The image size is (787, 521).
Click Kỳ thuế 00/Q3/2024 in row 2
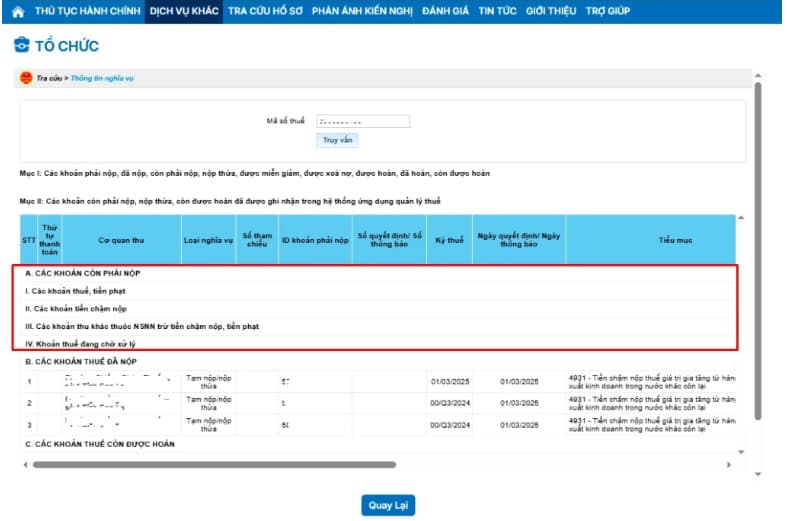(x=450, y=403)
